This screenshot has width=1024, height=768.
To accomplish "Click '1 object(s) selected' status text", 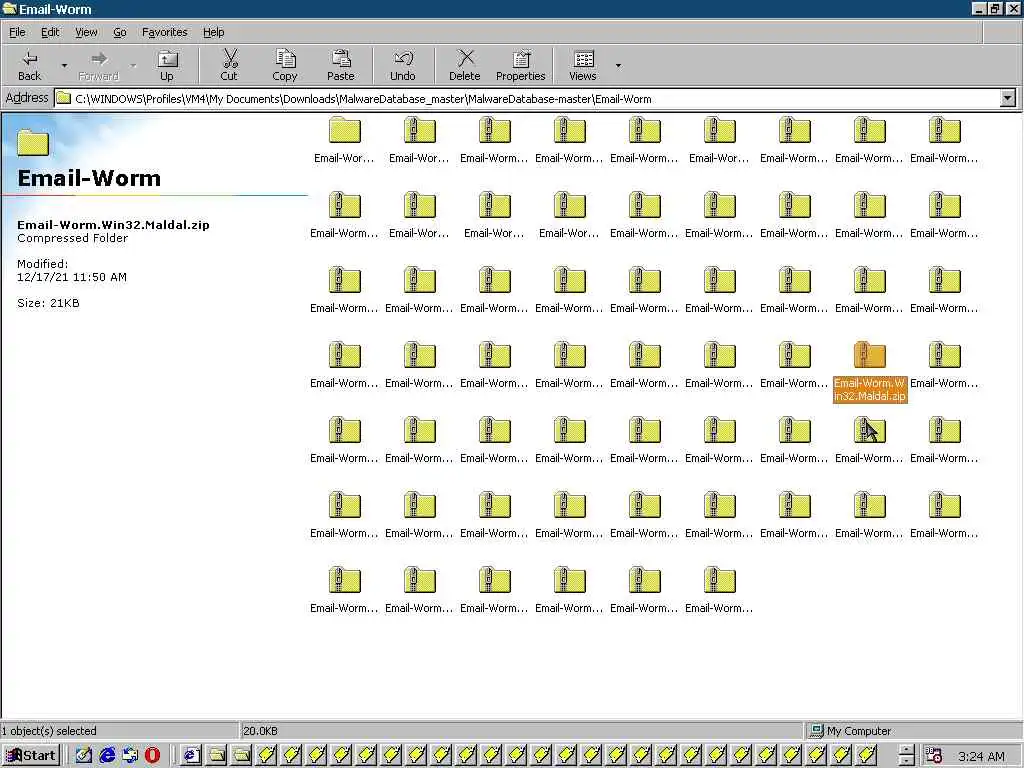I will 49,731.
